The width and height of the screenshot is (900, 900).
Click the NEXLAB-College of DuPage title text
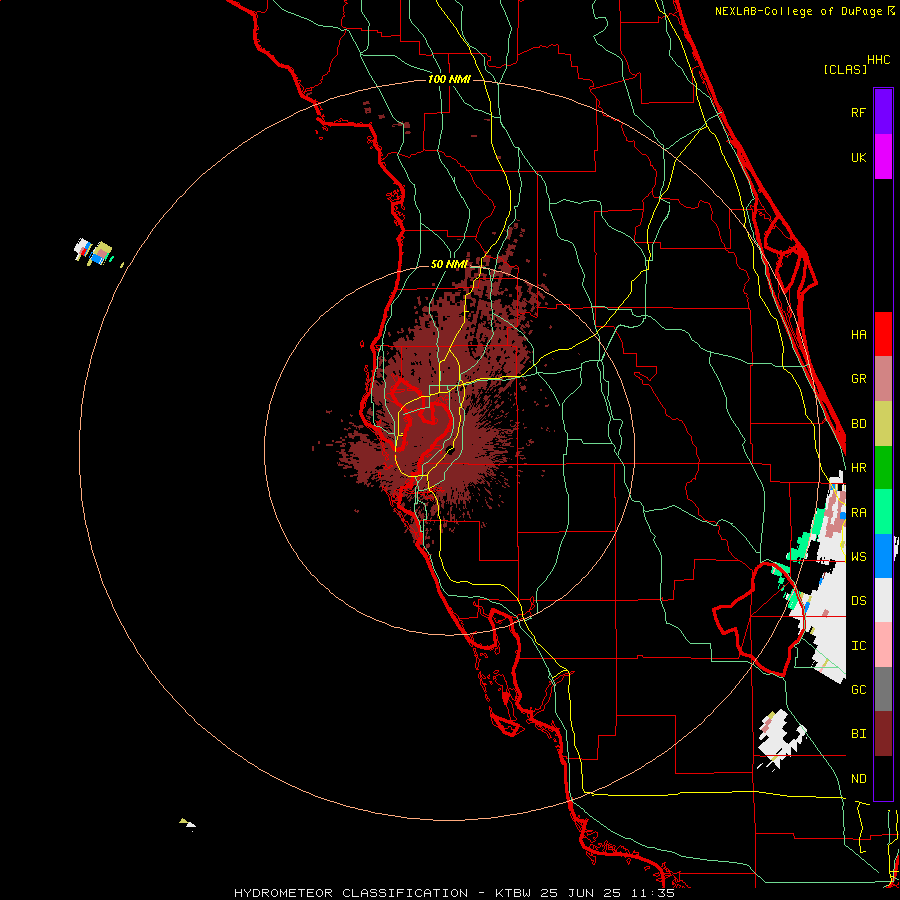click(x=798, y=11)
